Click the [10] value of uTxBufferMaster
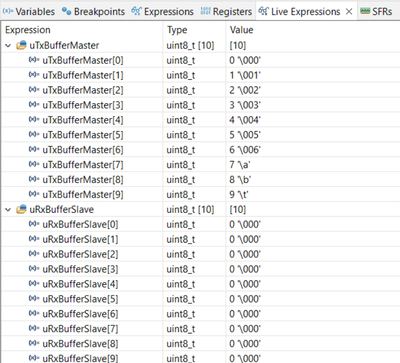Viewport: 400px width, 363px height. click(238, 45)
